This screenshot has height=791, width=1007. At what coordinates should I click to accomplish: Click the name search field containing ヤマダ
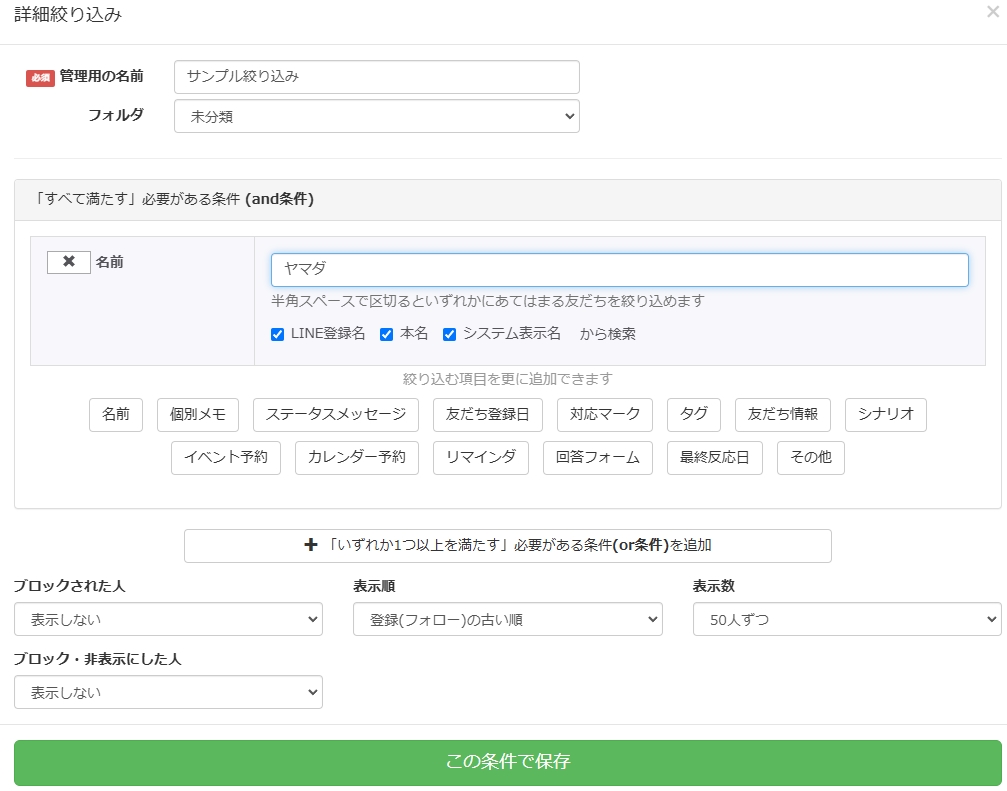pyautogui.click(x=619, y=270)
